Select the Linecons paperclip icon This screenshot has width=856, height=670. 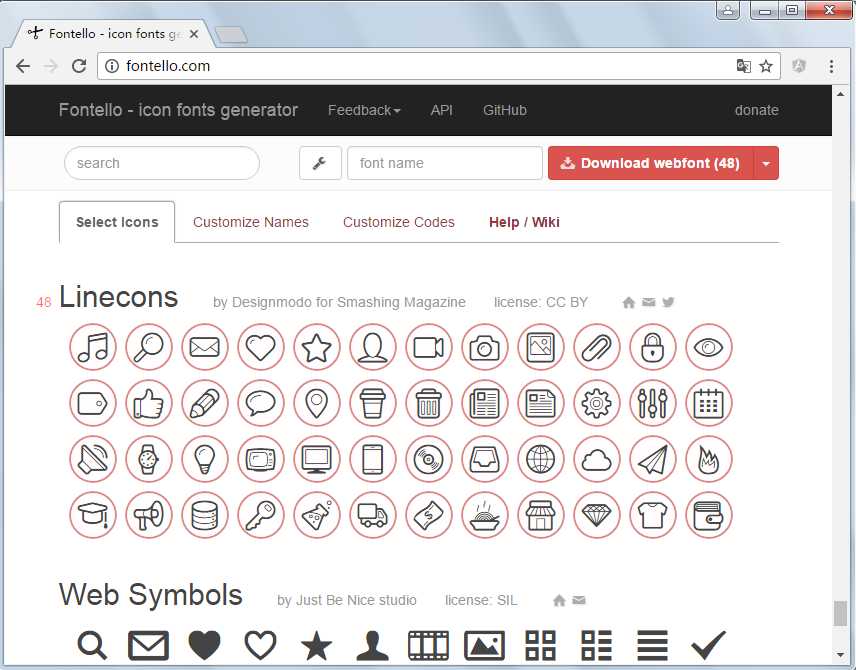coord(597,347)
